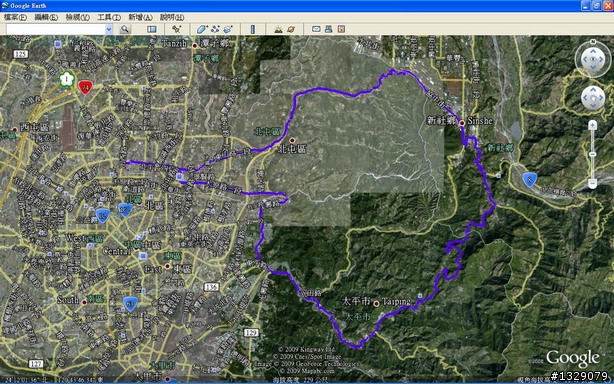Select the Add Image Overlay tool
This screenshot has height=384, width=614.
(x=228, y=29)
